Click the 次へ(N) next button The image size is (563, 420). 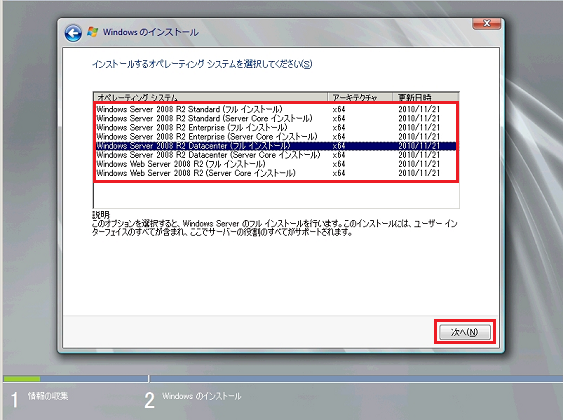pyautogui.click(x=465, y=332)
